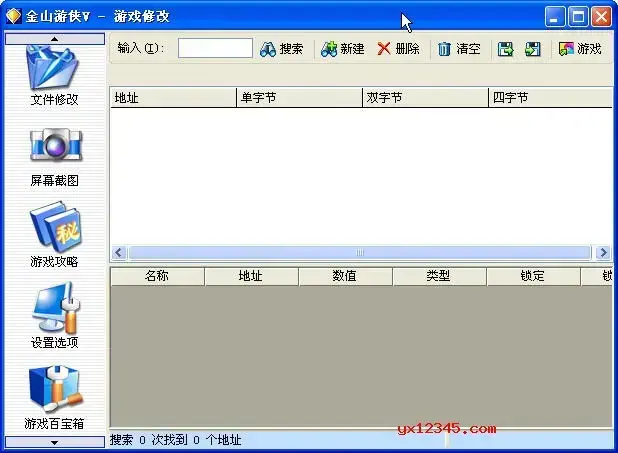Maximize the 金山游侠 window

578,17
